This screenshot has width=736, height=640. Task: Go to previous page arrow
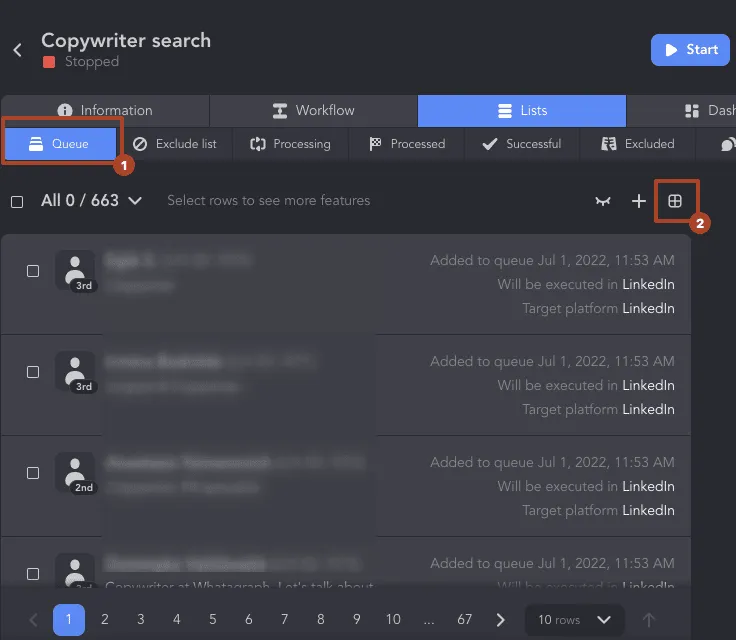coord(33,620)
